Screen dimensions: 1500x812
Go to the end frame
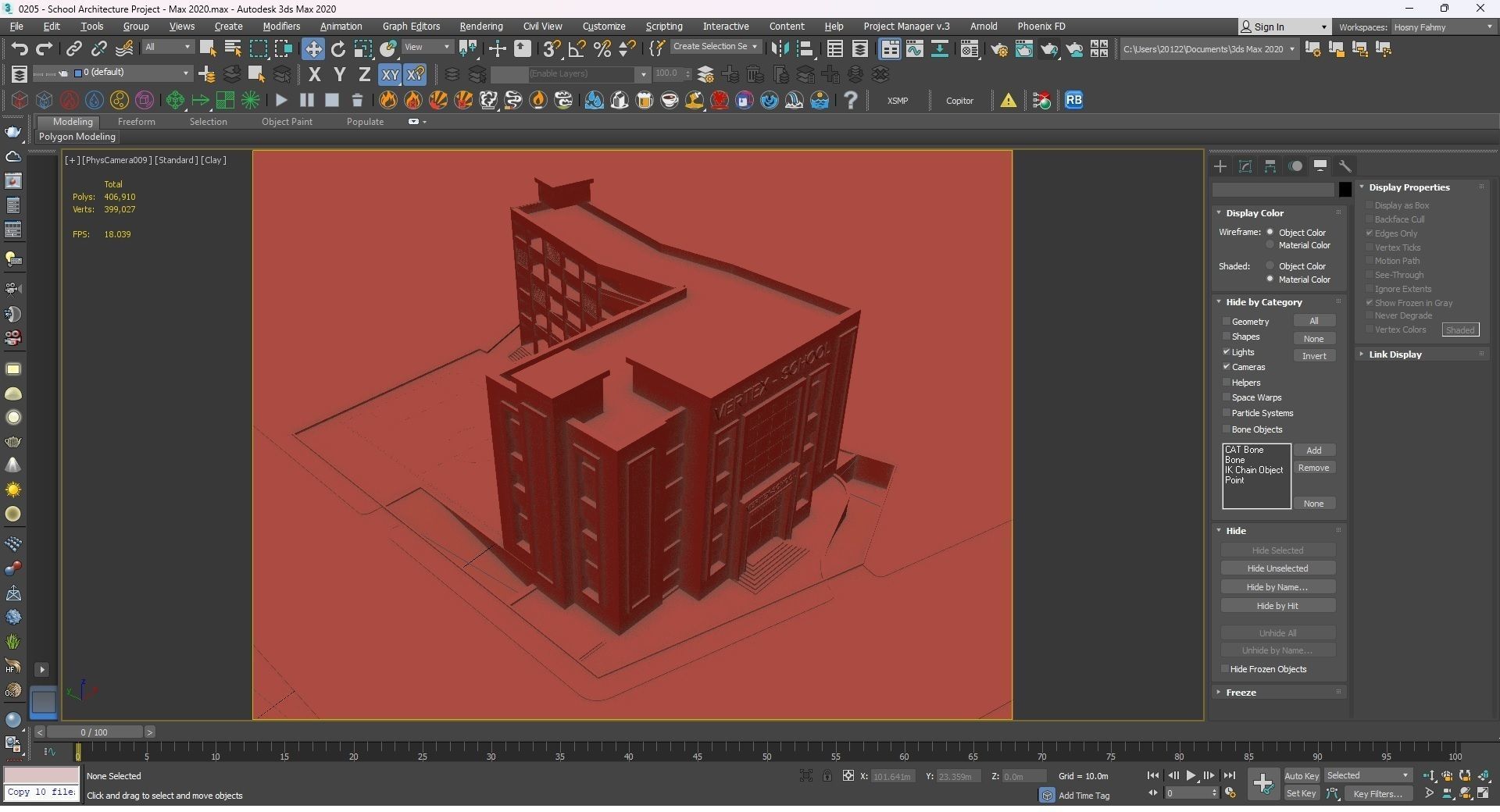coord(1229,775)
